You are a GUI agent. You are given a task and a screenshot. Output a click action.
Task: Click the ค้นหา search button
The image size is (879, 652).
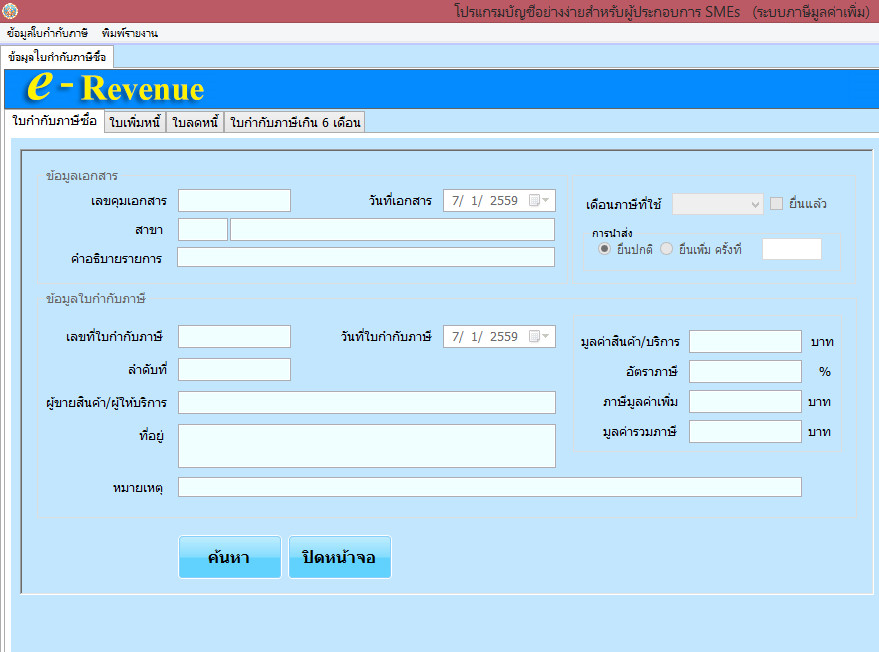pyautogui.click(x=230, y=557)
